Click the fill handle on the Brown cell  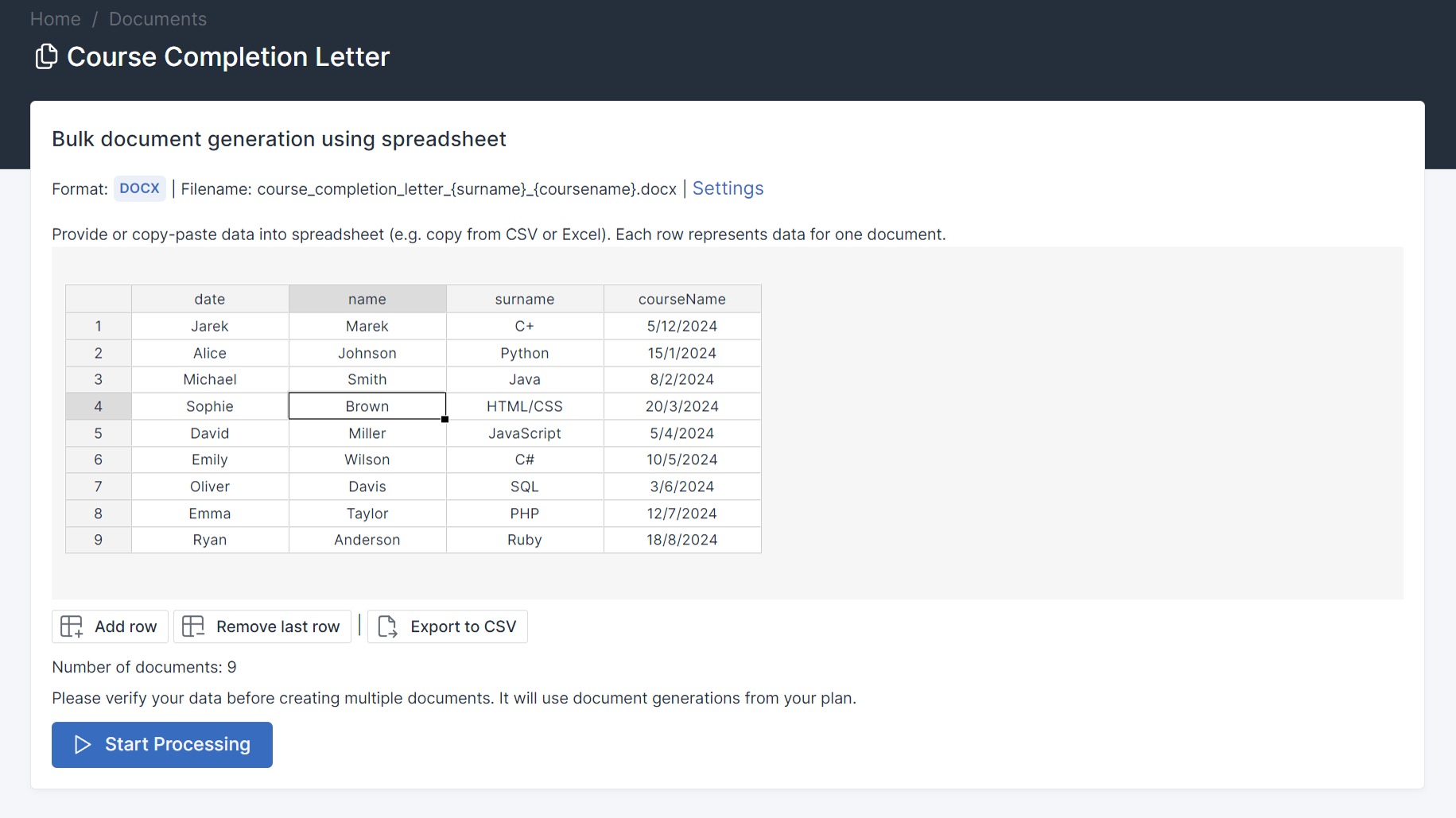click(x=445, y=419)
